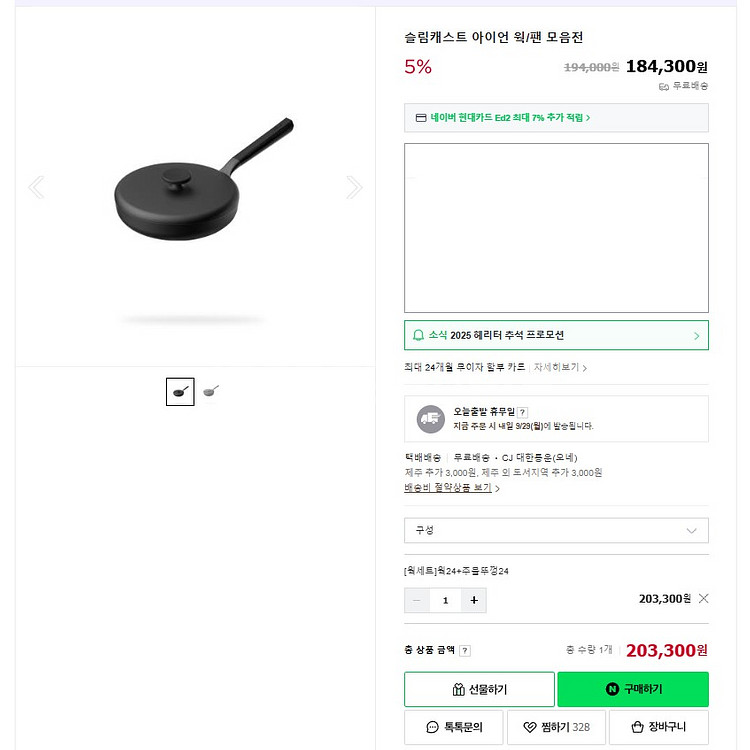Select the first black pan thumbnail
Image resolution: width=750 pixels, height=750 pixels.
180,392
